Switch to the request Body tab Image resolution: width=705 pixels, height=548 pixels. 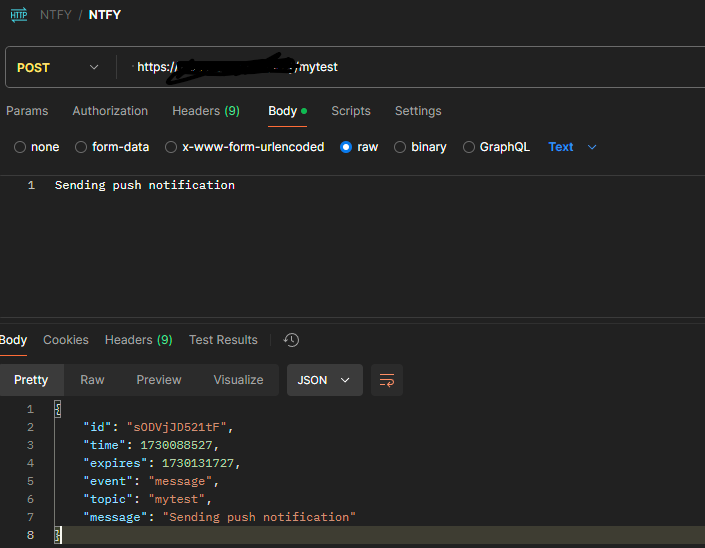[287, 111]
